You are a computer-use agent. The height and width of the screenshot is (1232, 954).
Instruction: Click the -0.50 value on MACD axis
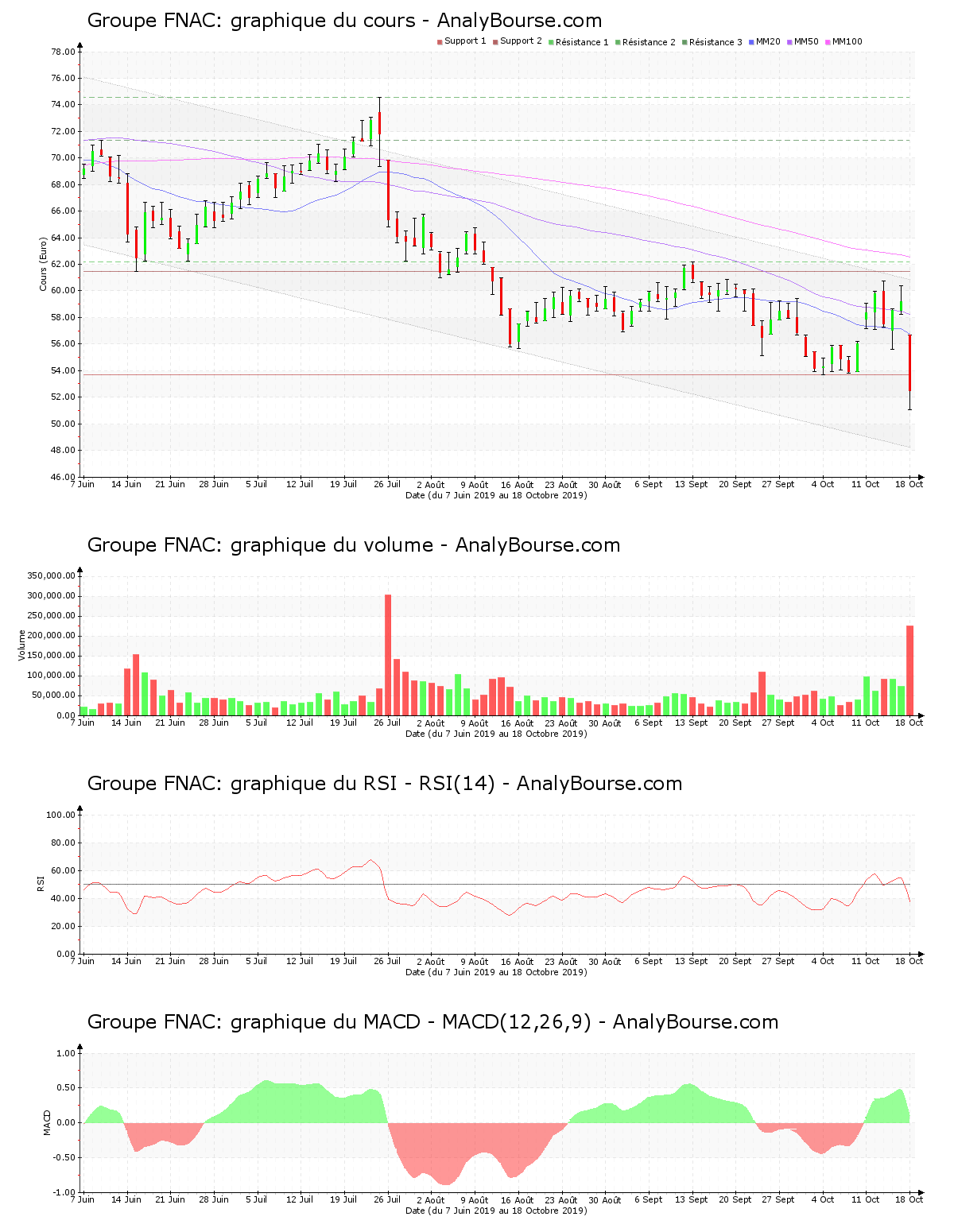(x=63, y=1157)
